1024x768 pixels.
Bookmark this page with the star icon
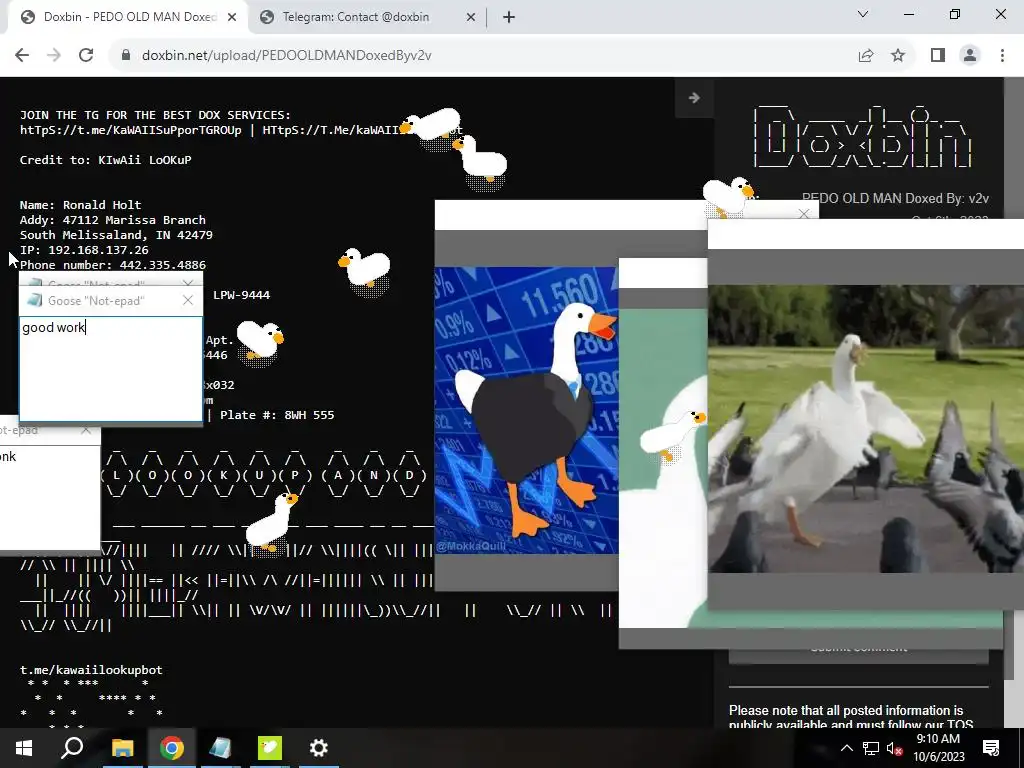pyautogui.click(x=899, y=56)
